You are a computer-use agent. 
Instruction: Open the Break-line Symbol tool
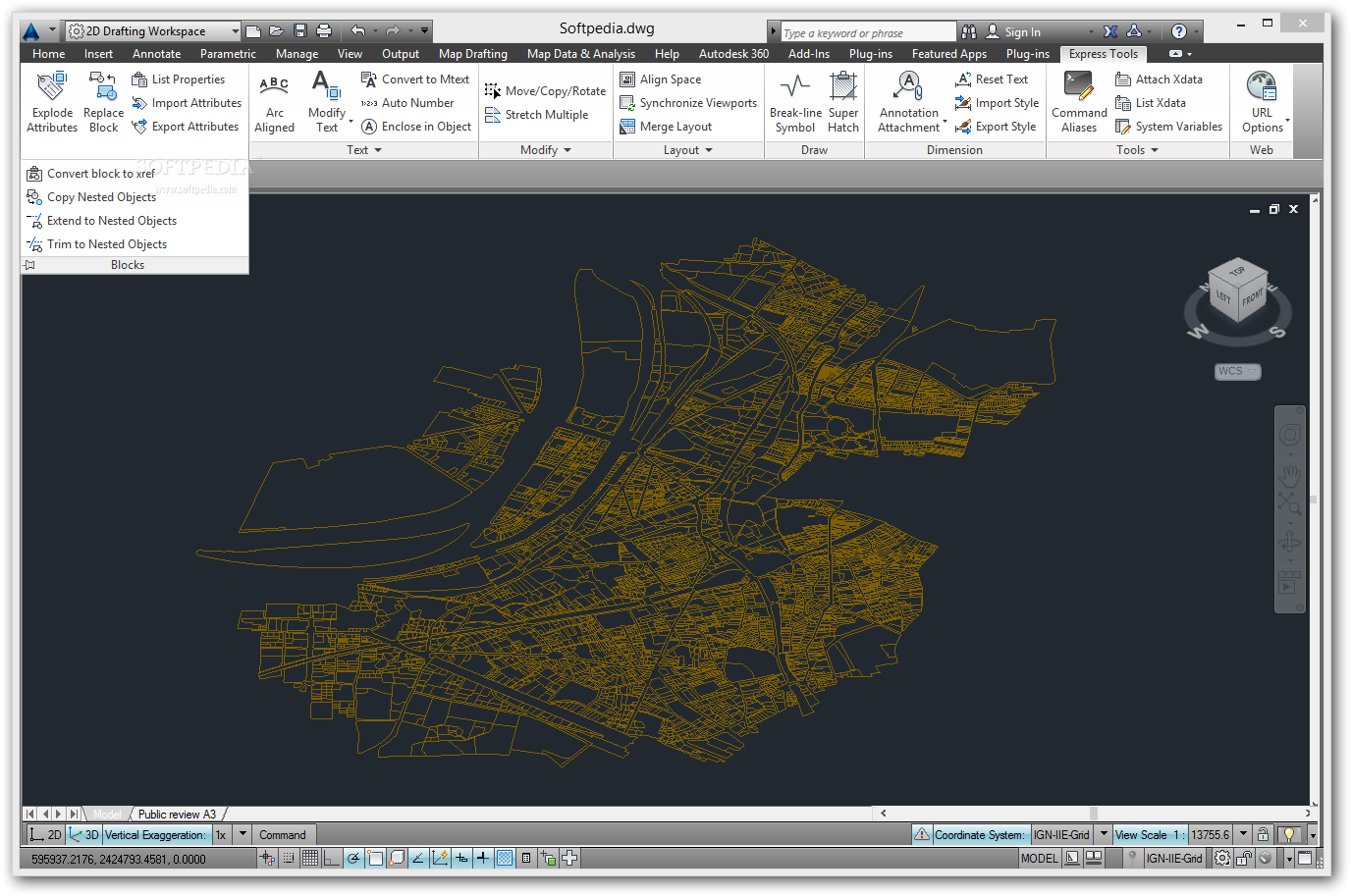[795, 102]
